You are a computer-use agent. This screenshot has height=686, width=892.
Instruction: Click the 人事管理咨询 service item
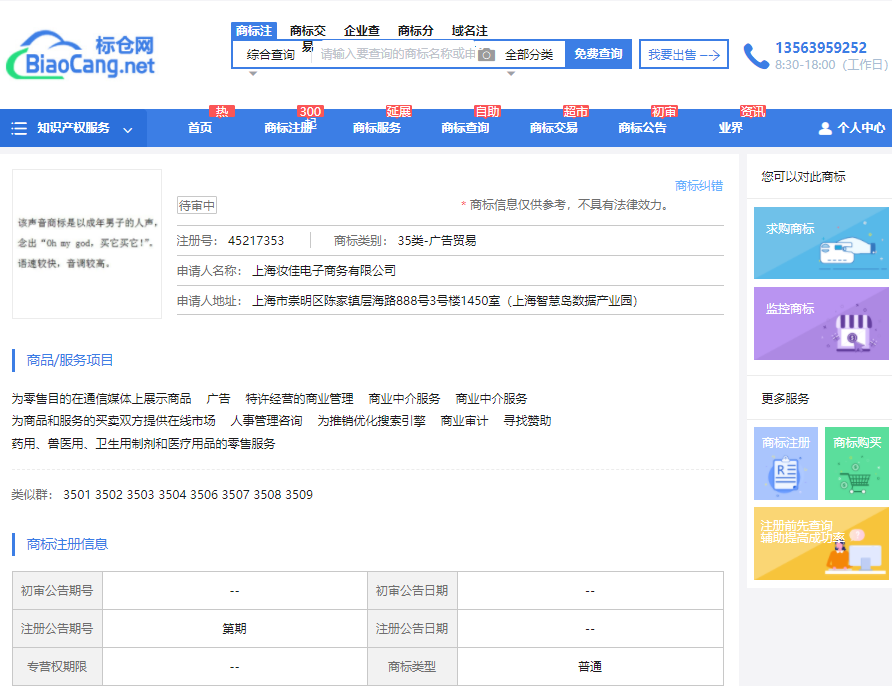coord(266,421)
